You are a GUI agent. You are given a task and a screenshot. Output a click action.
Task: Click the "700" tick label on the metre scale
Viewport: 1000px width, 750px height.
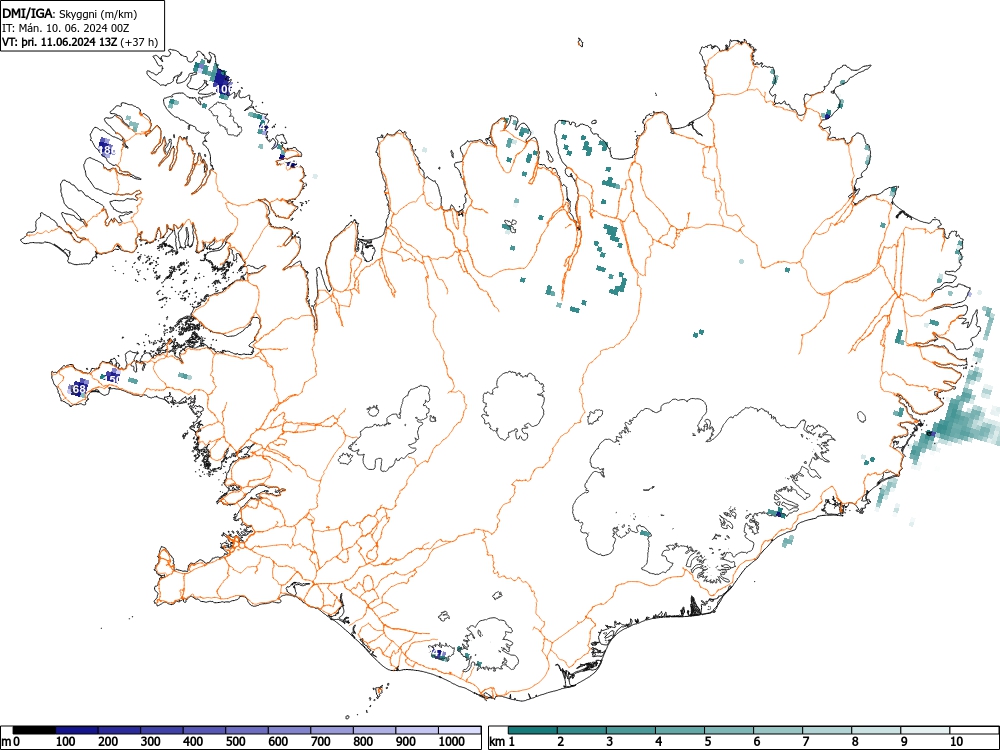coord(320,742)
